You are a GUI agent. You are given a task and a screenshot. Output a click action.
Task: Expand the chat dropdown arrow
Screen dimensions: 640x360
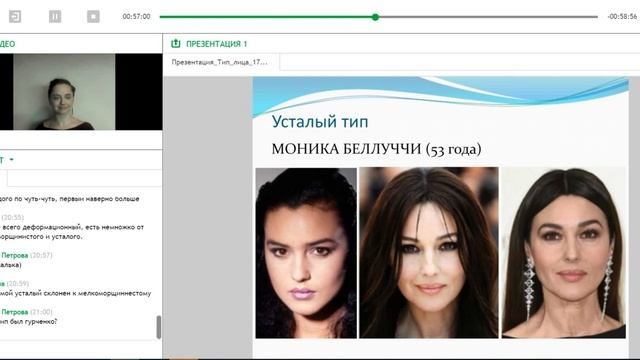coord(11,160)
